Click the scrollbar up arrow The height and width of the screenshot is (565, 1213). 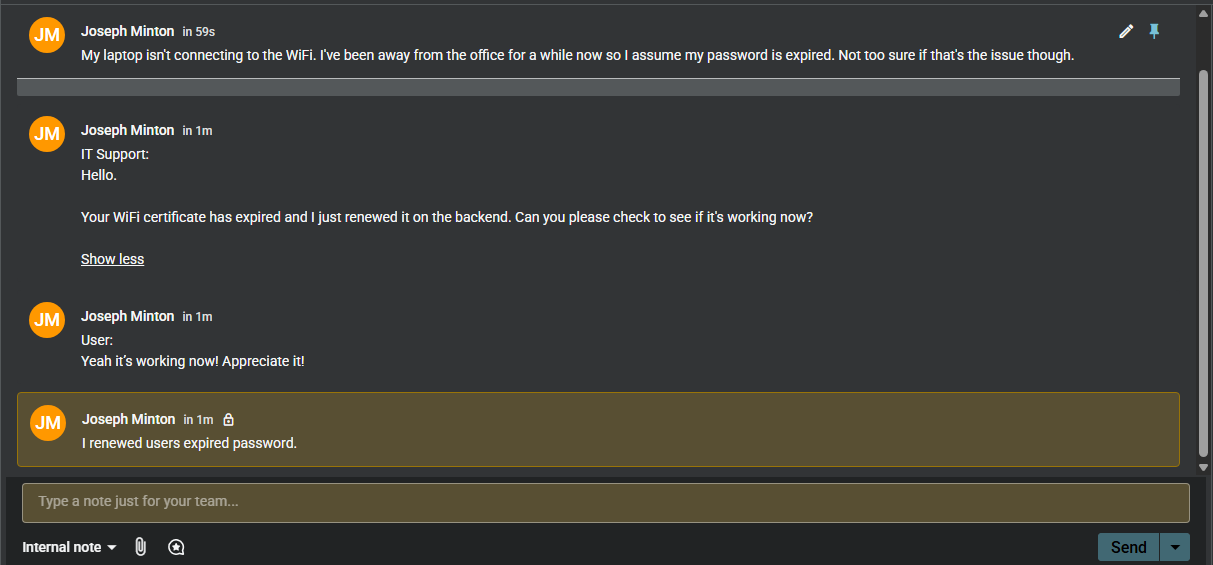click(1204, 13)
